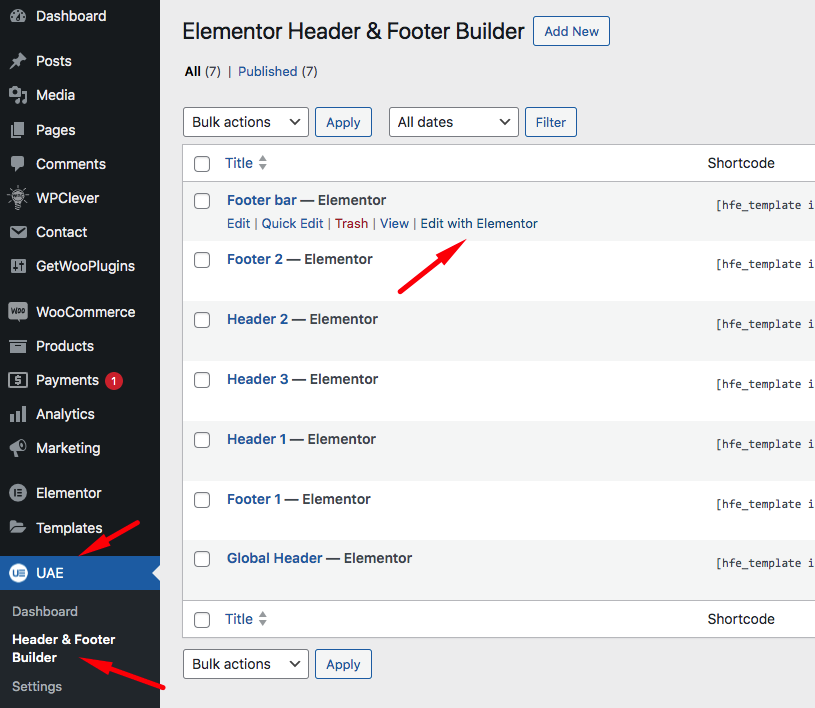Image resolution: width=815 pixels, height=708 pixels.
Task: Click the Elementor circle logo icon
Action: 18,493
